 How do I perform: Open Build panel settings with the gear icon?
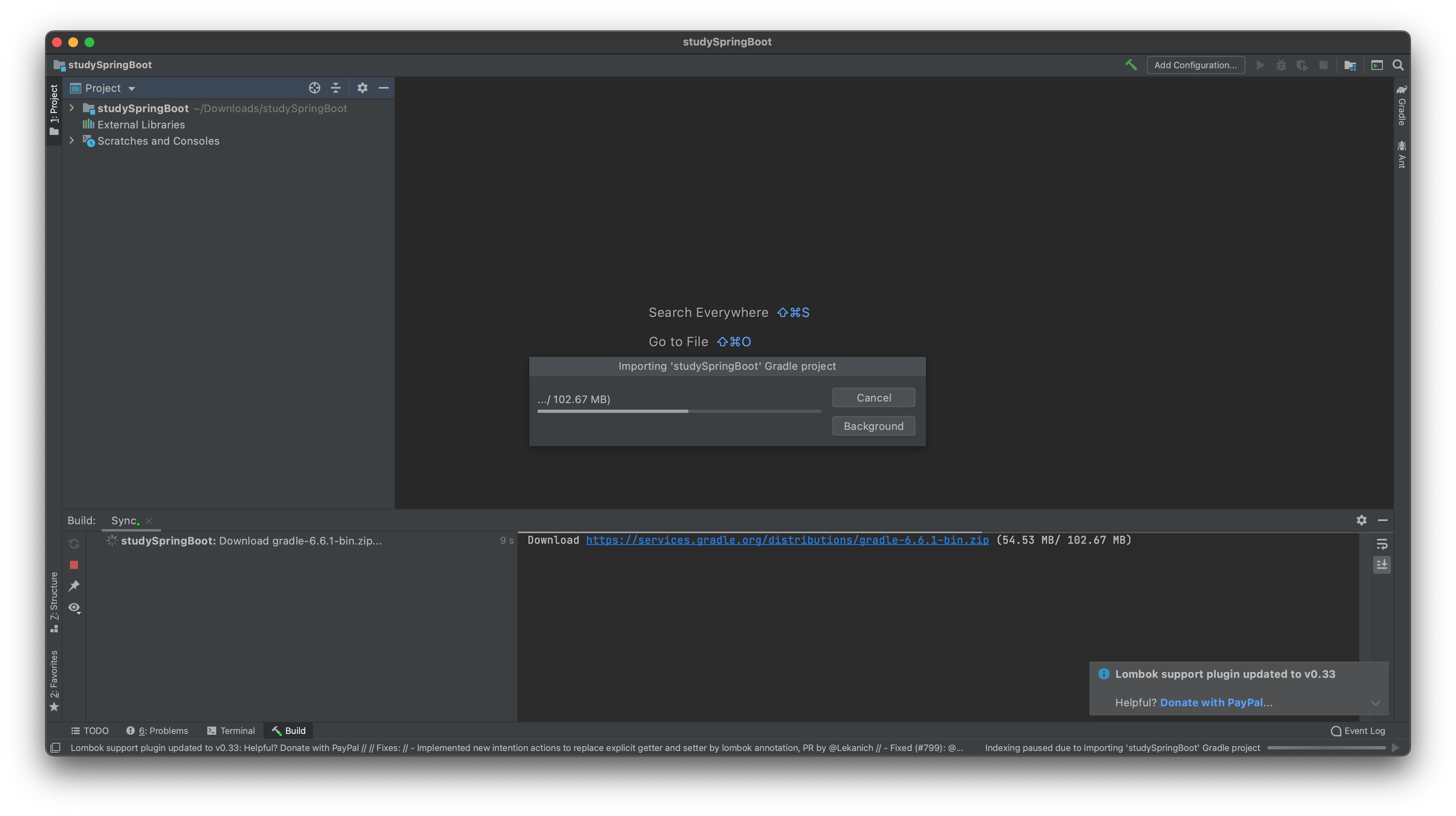pos(1361,520)
